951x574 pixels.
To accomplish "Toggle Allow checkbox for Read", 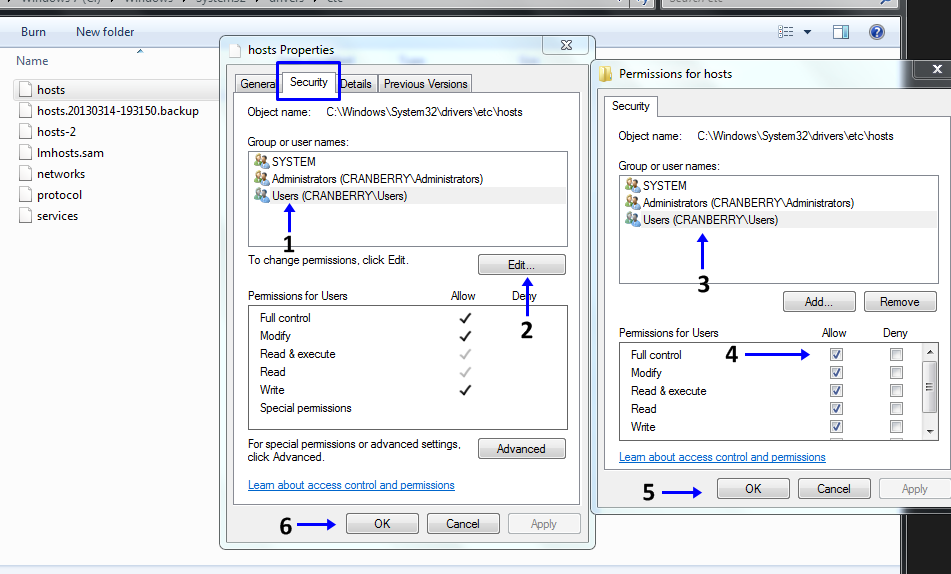I will 836,409.
